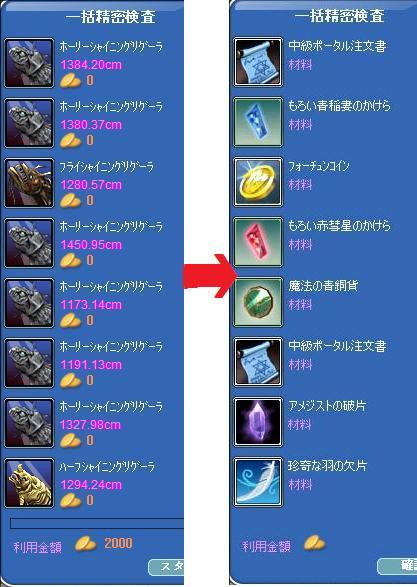417x587 pixels.
Task: Select the golden-brown dragon icon at 1280.57cm
Action: click(29, 183)
